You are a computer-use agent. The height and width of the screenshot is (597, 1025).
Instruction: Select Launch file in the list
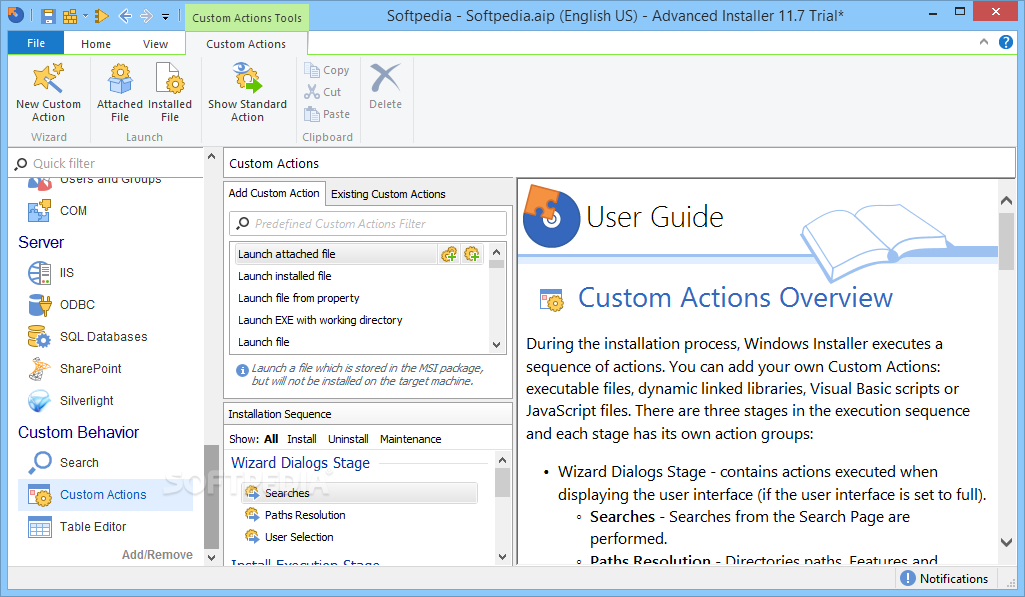coord(263,342)
